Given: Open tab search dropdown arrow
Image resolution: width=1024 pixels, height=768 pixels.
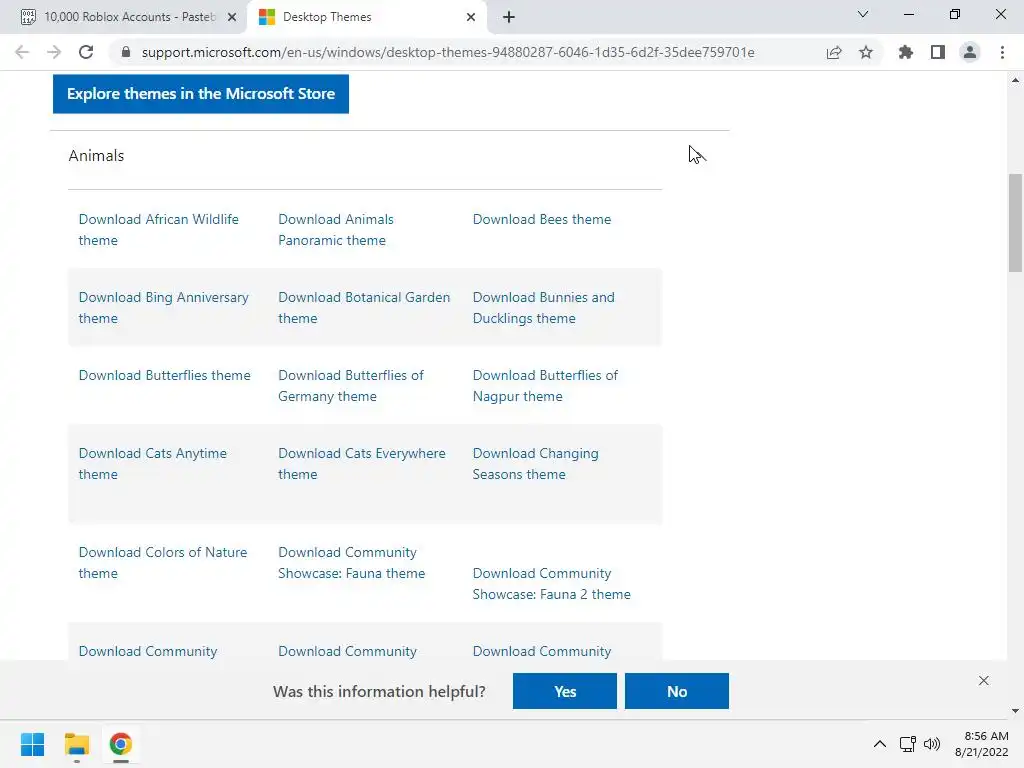Looking at the screenshot, I should [x=863, y=14].
